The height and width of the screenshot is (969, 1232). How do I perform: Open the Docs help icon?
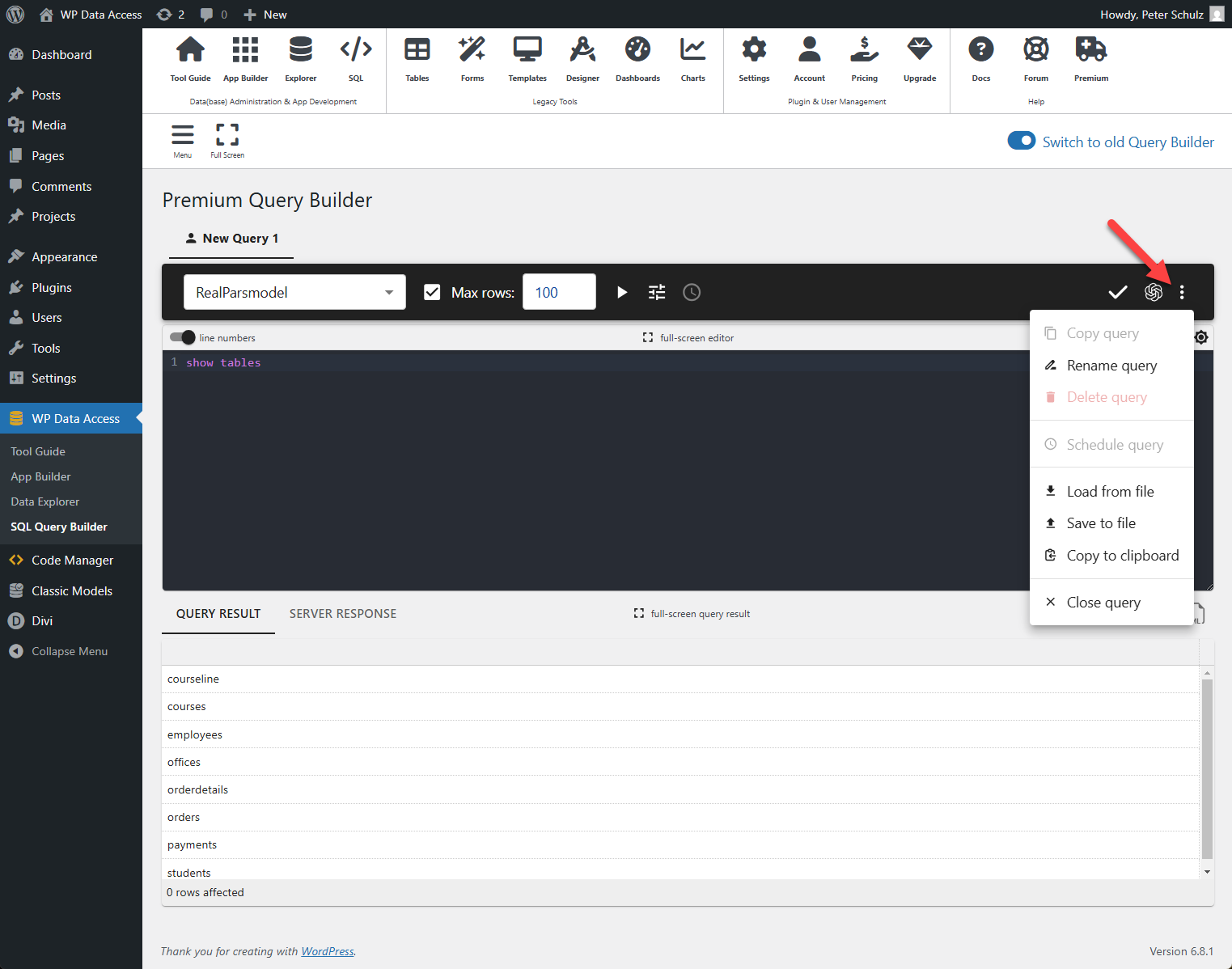(x=981, y=49)
